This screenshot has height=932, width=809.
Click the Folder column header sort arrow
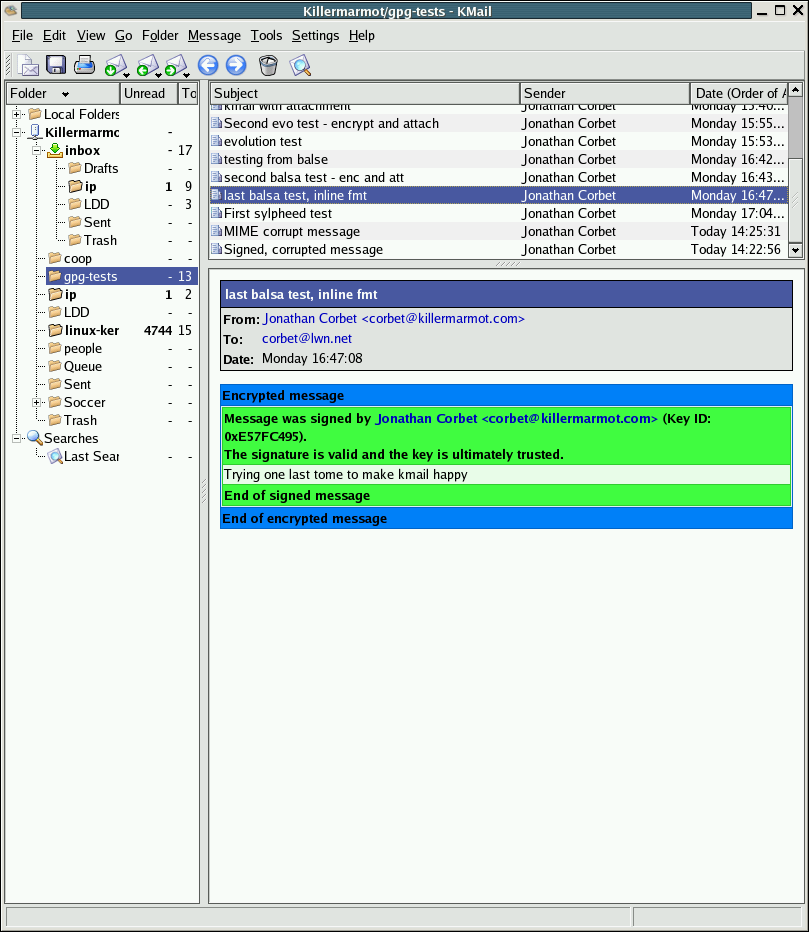65,94
